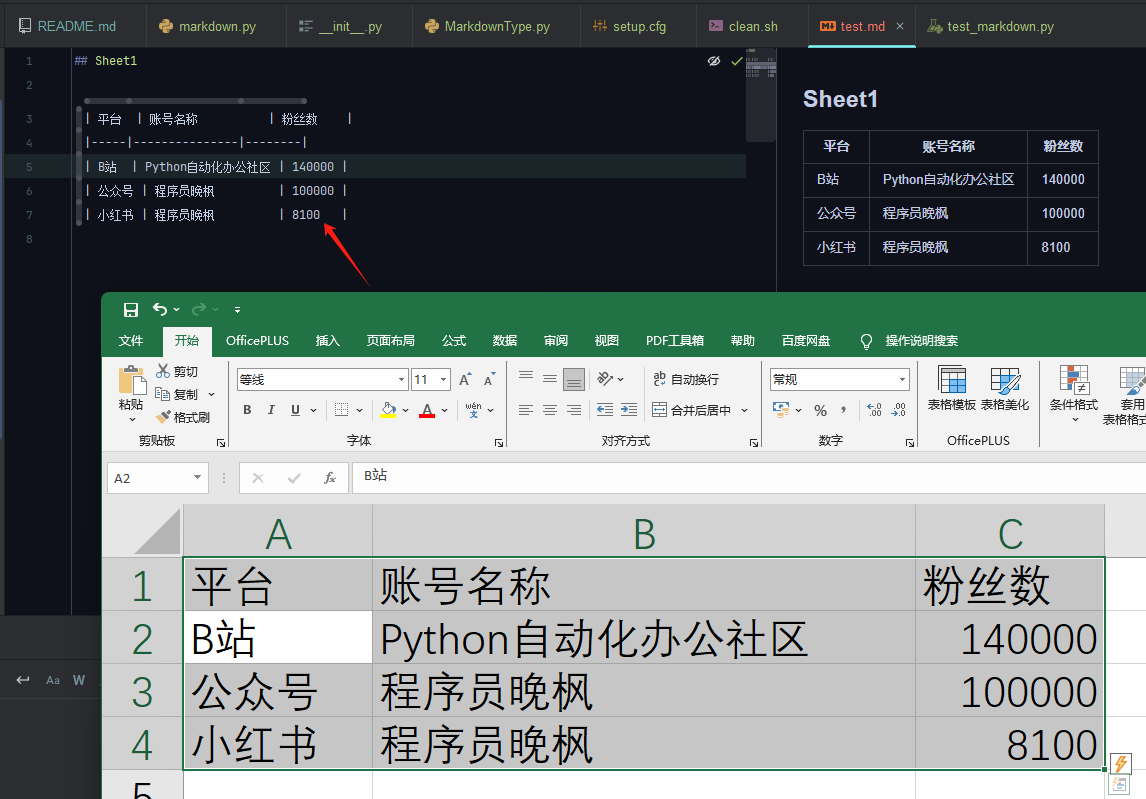Image resolution: width=1146 pixels, height=799 pixels.
Task: Open 表格美化 table beautify tool
Action: (x=1005, y=388)
